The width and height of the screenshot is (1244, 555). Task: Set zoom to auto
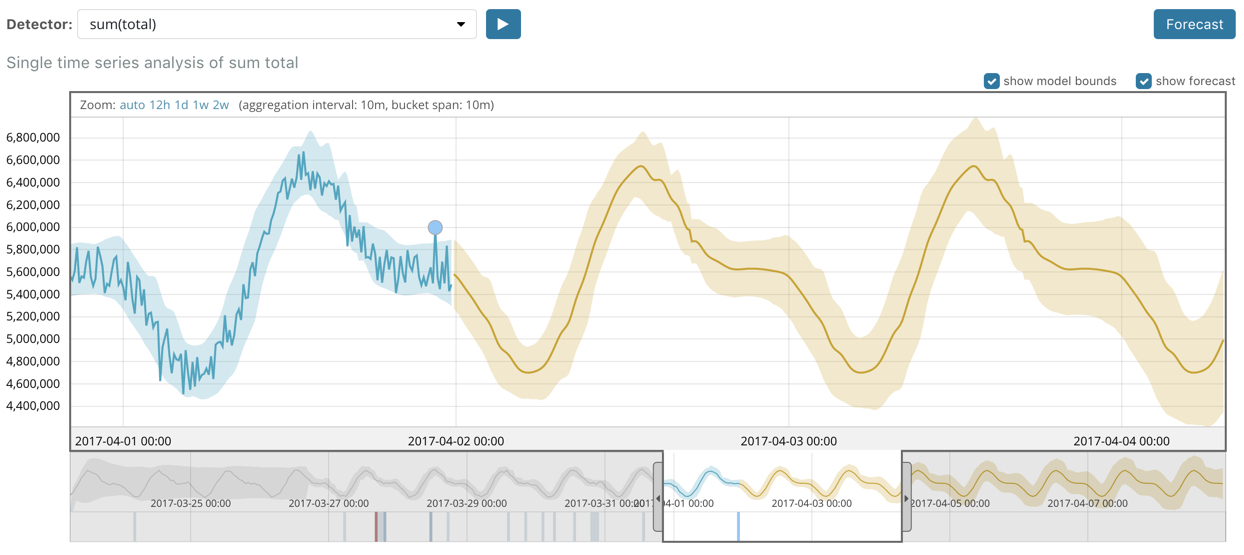pyautogui.click(x=132, y=105)
